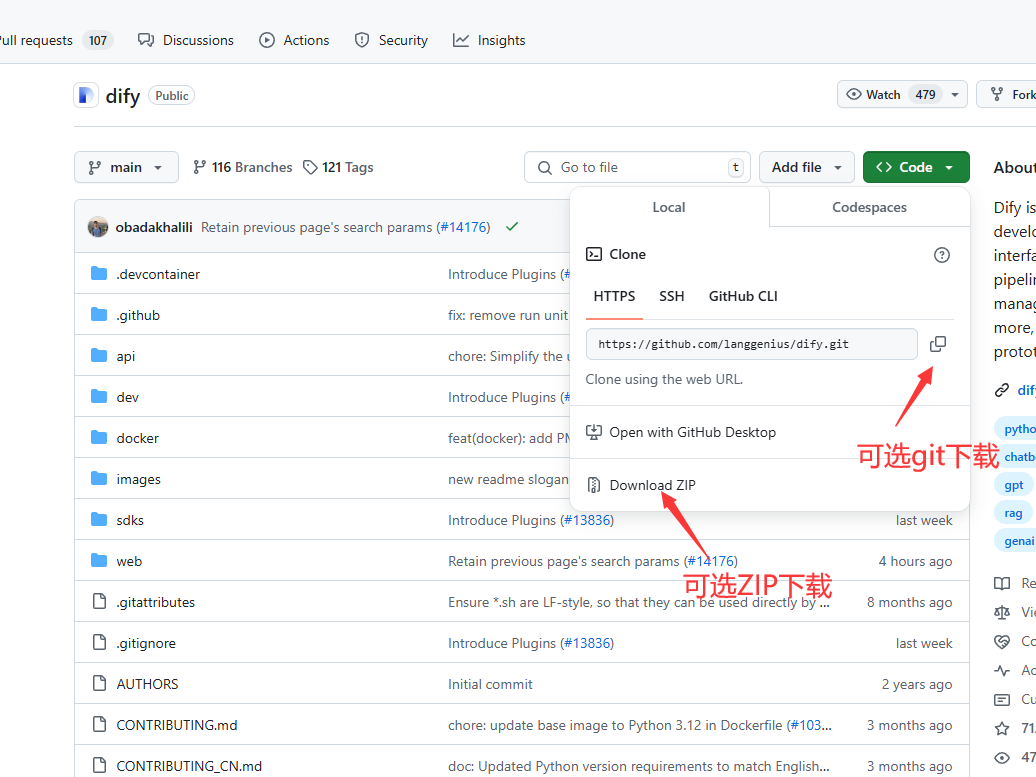Click the balance scale license icon
Image resolution: width=1036 pixels, height=777 pixels.
[x=1002, y=612]
